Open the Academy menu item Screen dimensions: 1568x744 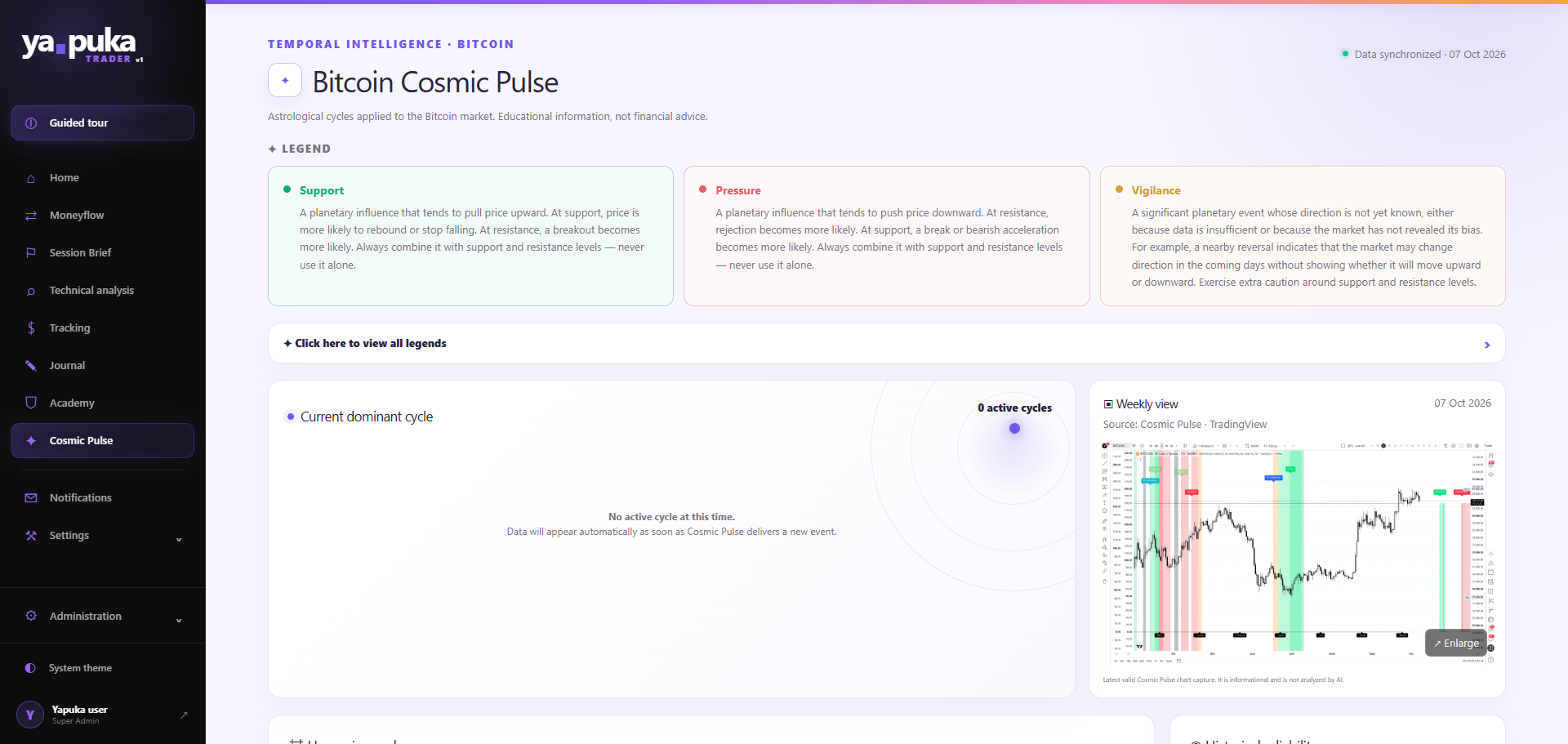[102, 403]
